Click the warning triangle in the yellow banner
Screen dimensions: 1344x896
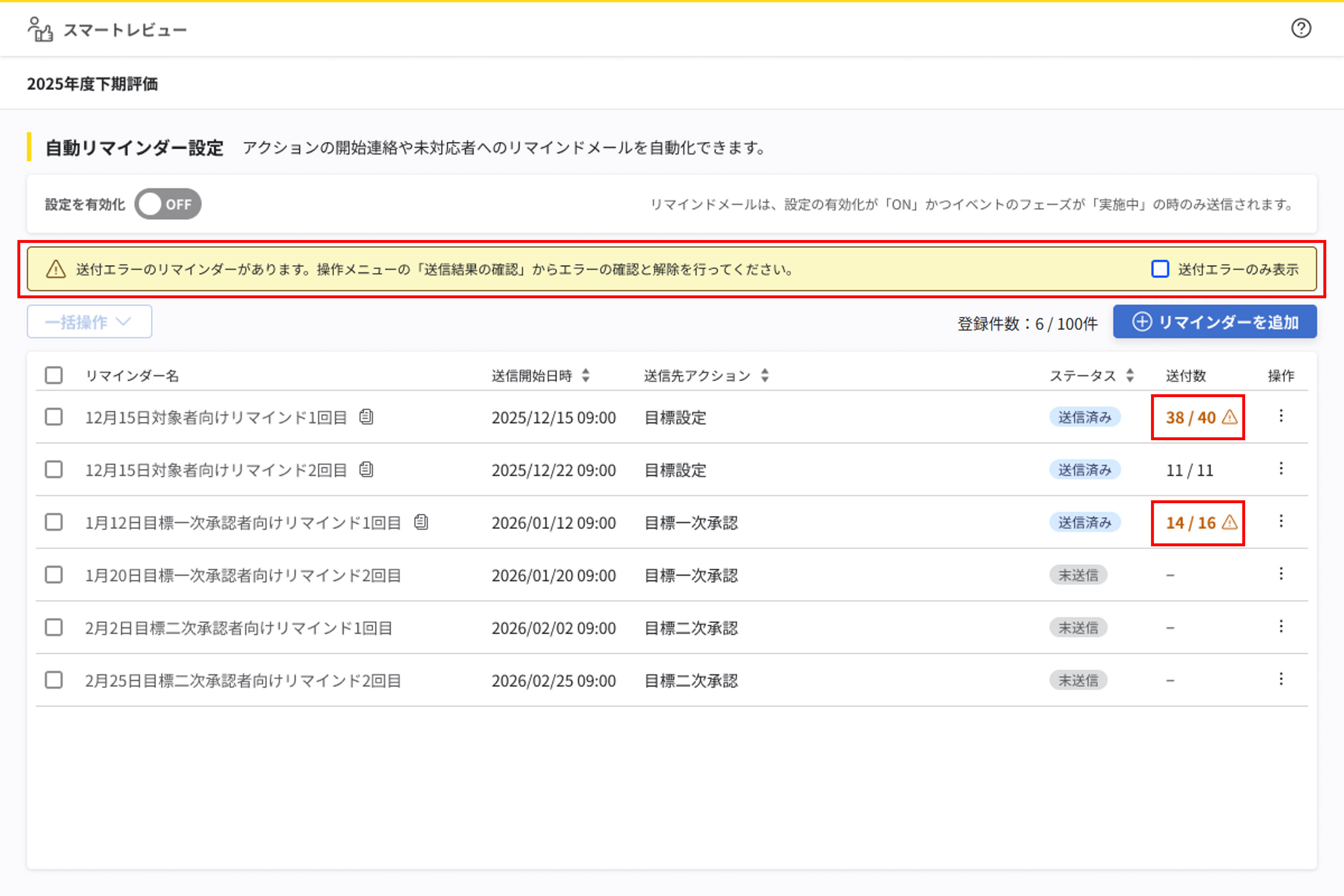tap(55, 269)
